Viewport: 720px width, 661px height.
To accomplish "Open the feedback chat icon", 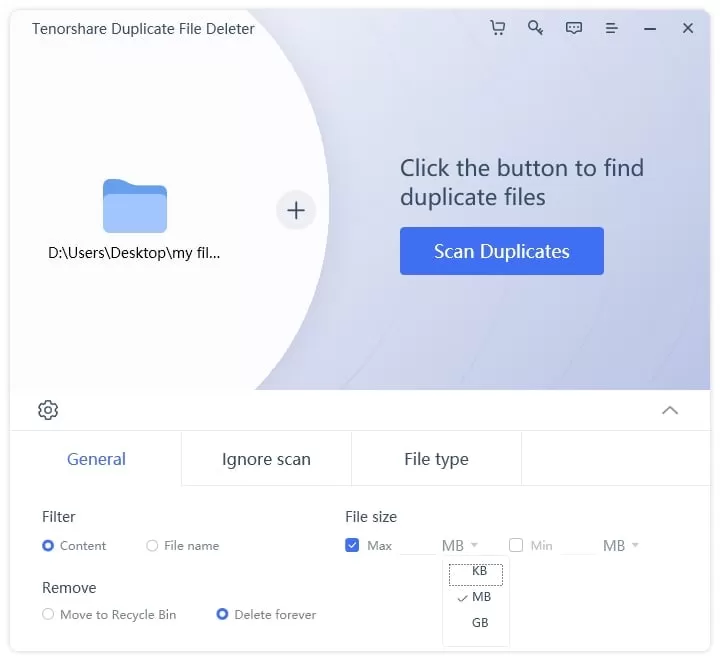I will tap(574, 28).
